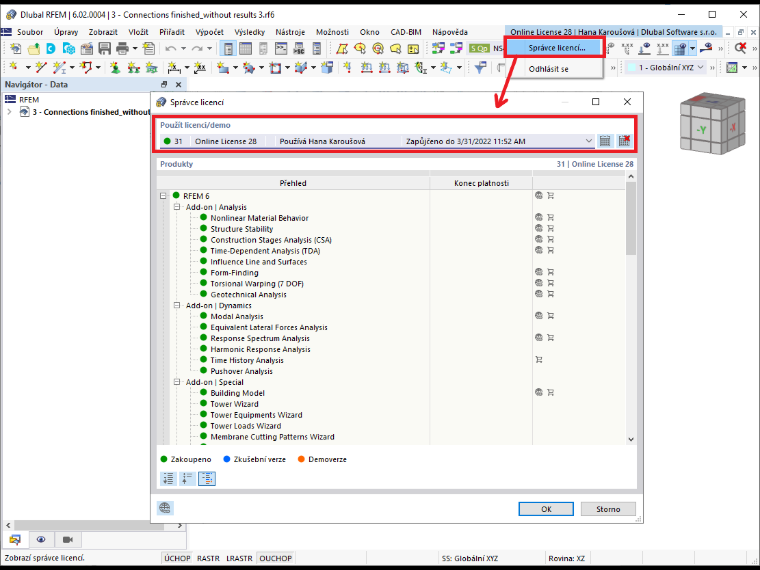The width and height of the screenshot is (760, 570).
Task: Switch to the camera views navigator tab
Action: [68, 539]
